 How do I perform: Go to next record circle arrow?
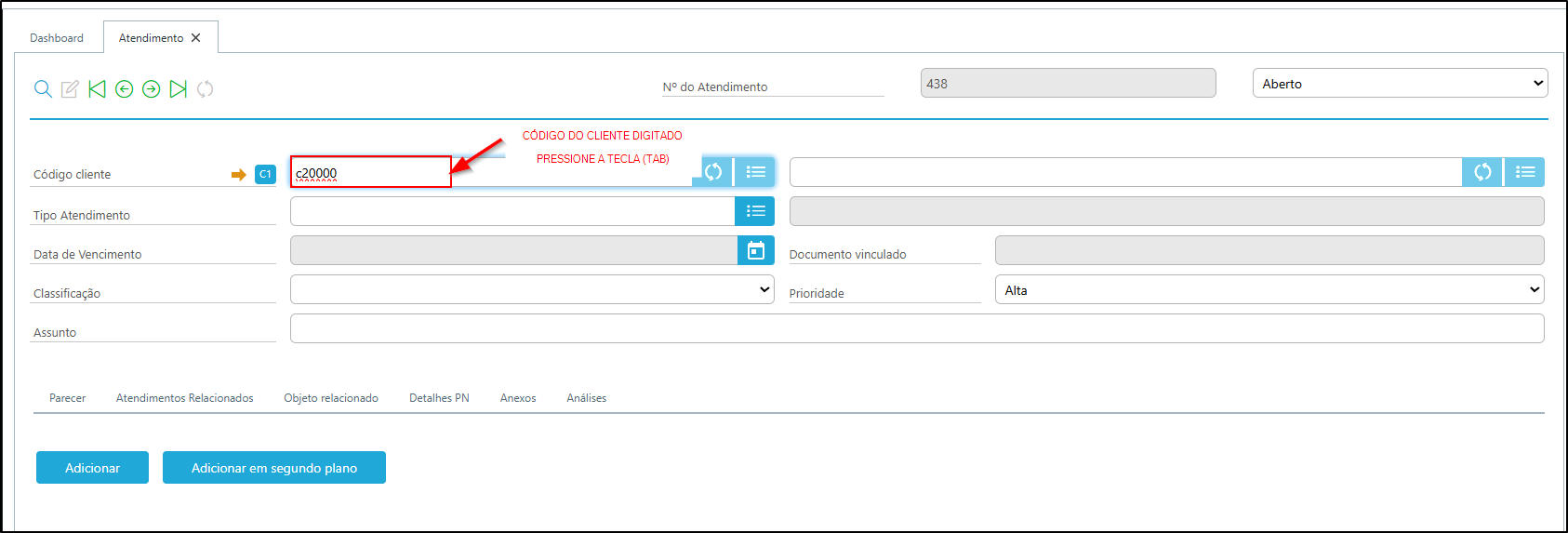pyautogui.click(x=151, y=89)
